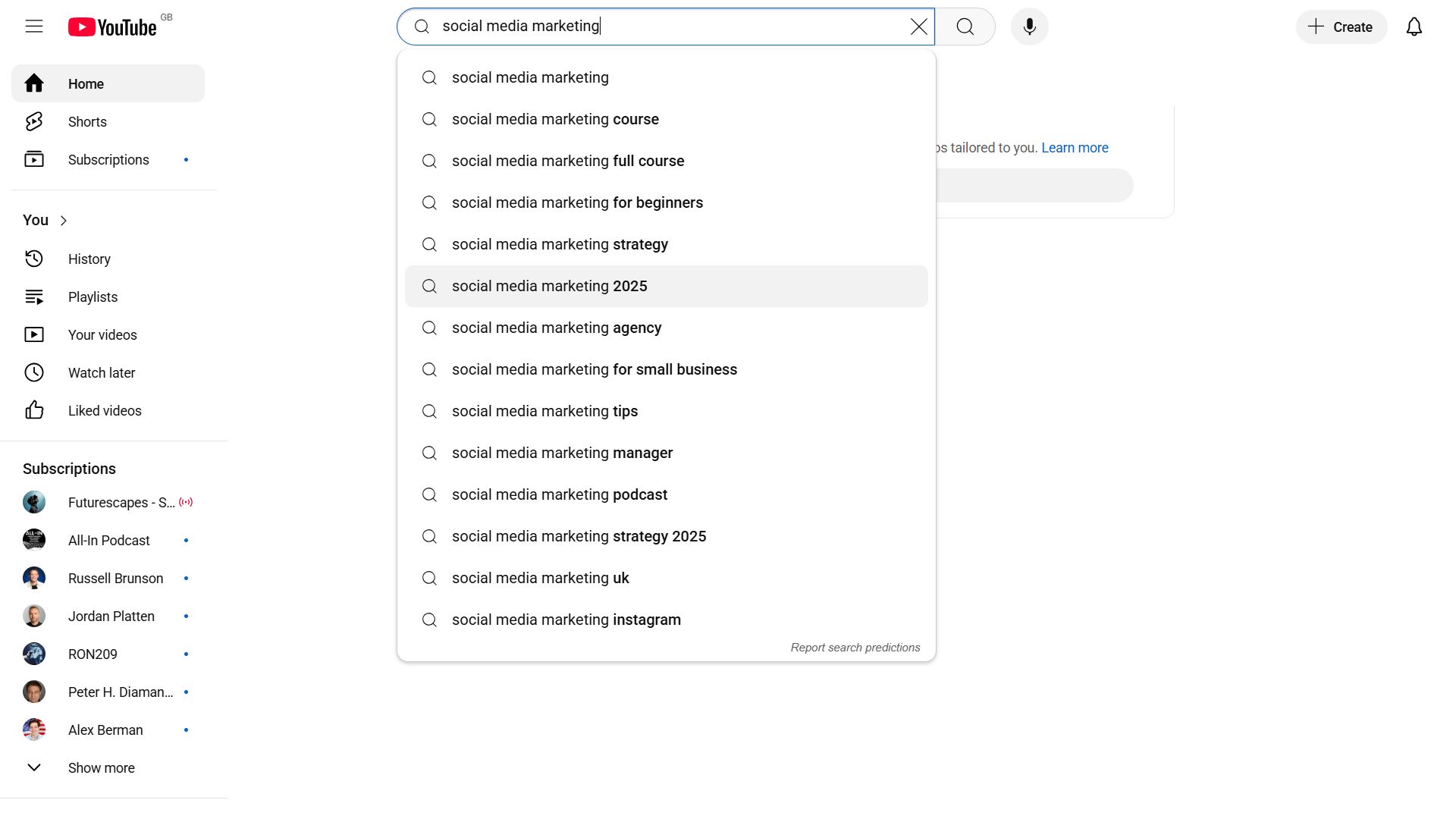
Task: Click Report search predictions link
Action: (855, 648)
